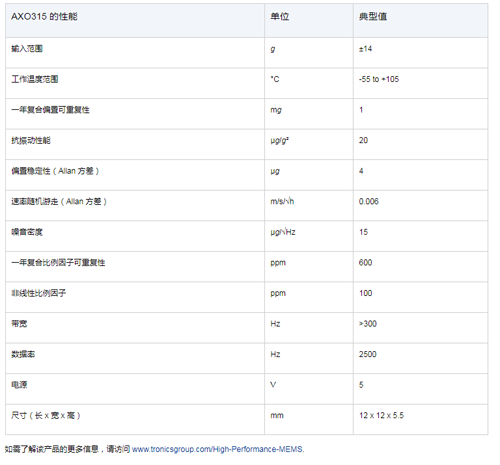Select the '非线性比例因子' row label

click(x=39, y=293)
